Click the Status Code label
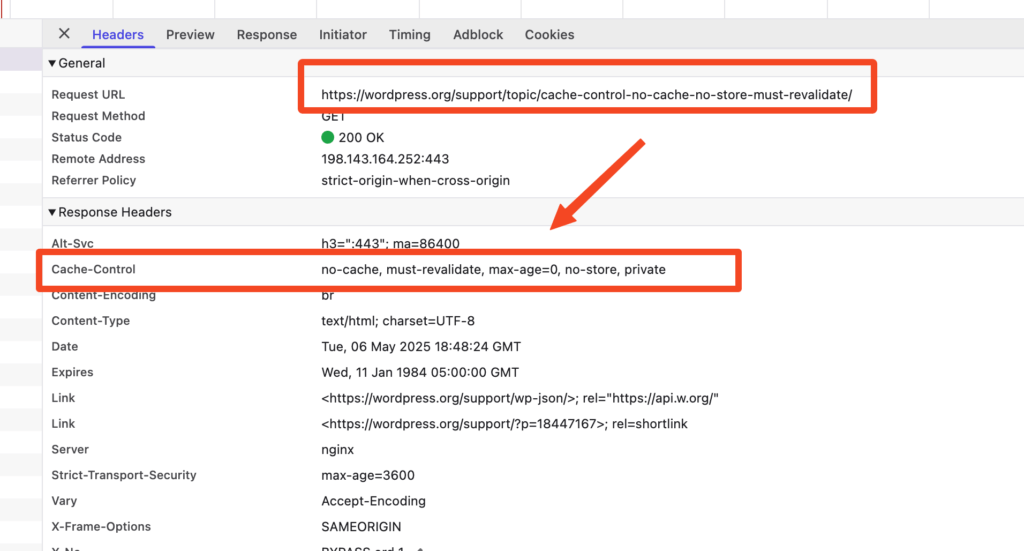This screenshot has width=1024, height=551. (x=86, y=138)
